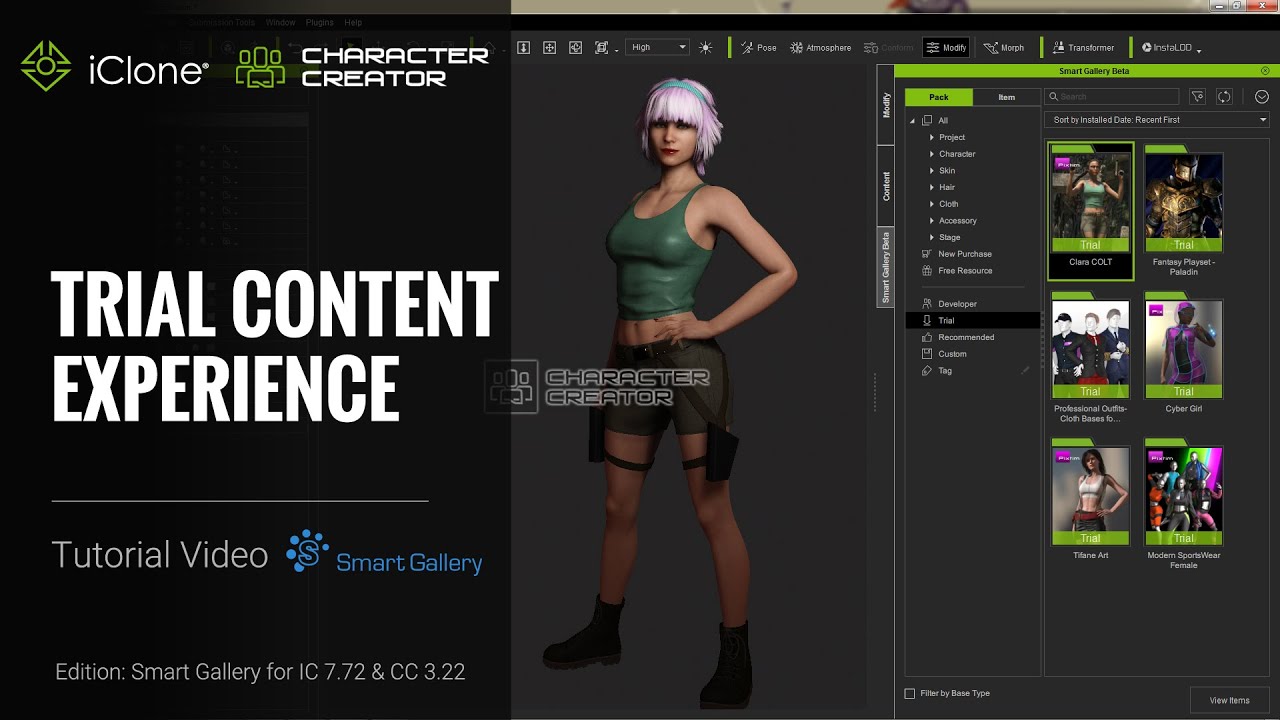Screen dimensions: 1280x720
Task: Open the High quality dropdown
Action: [658, 47]
